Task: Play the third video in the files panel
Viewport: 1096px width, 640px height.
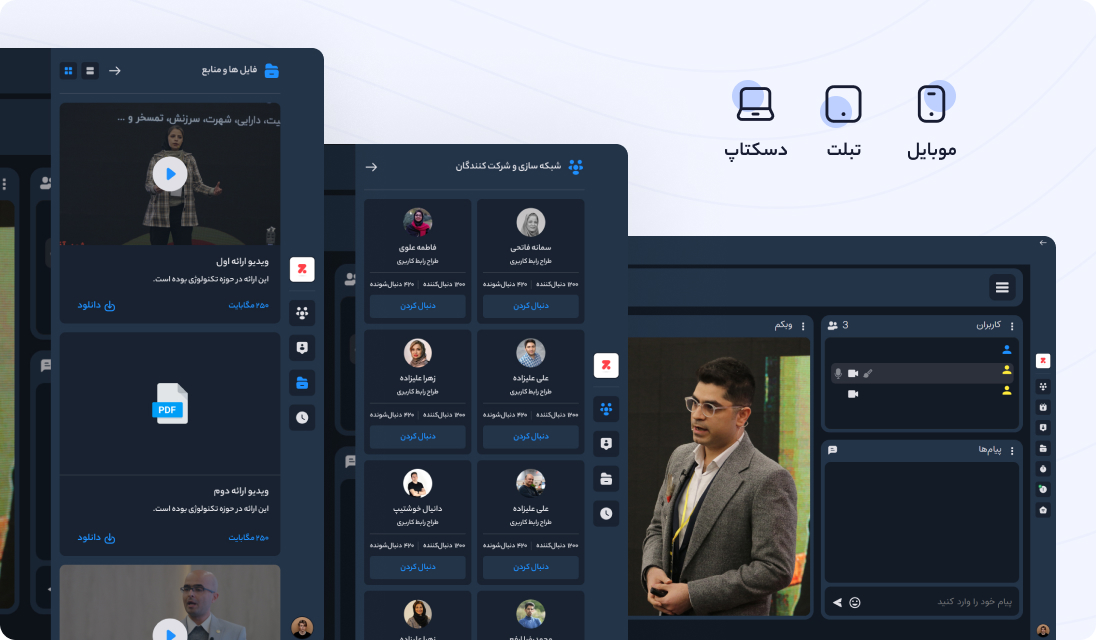Action: 170,631
